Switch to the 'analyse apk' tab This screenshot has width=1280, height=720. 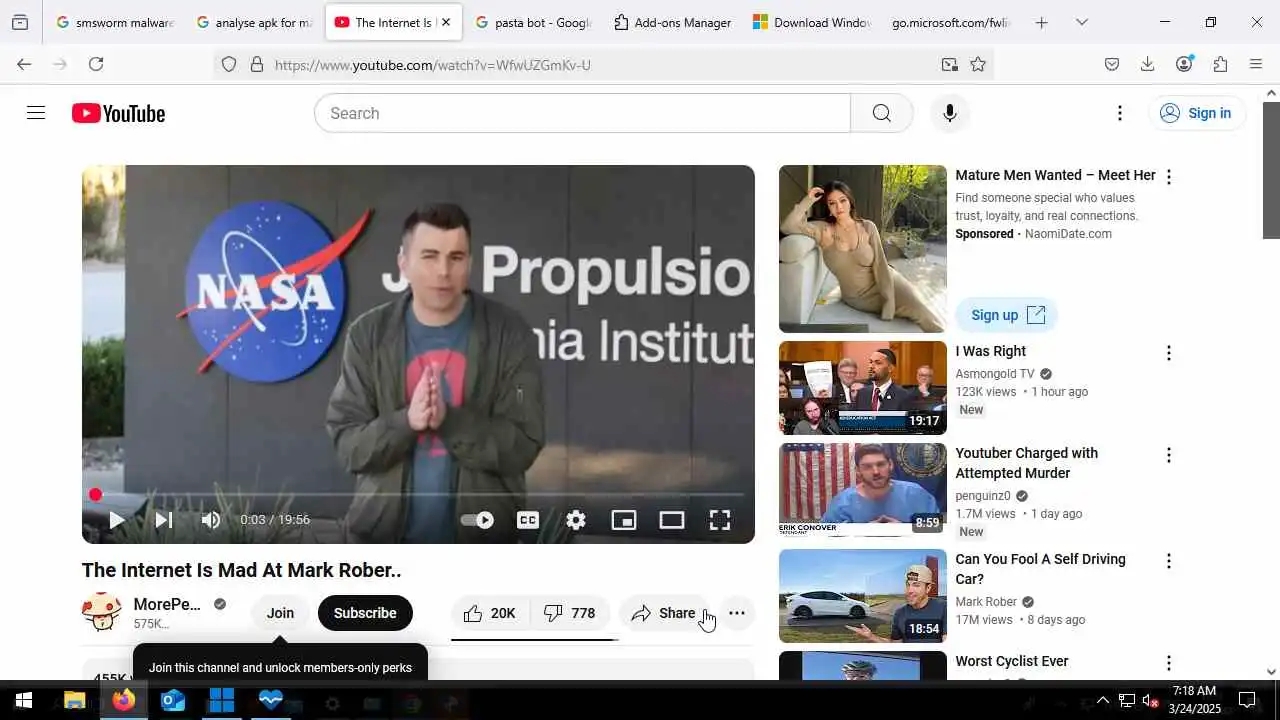254,22
